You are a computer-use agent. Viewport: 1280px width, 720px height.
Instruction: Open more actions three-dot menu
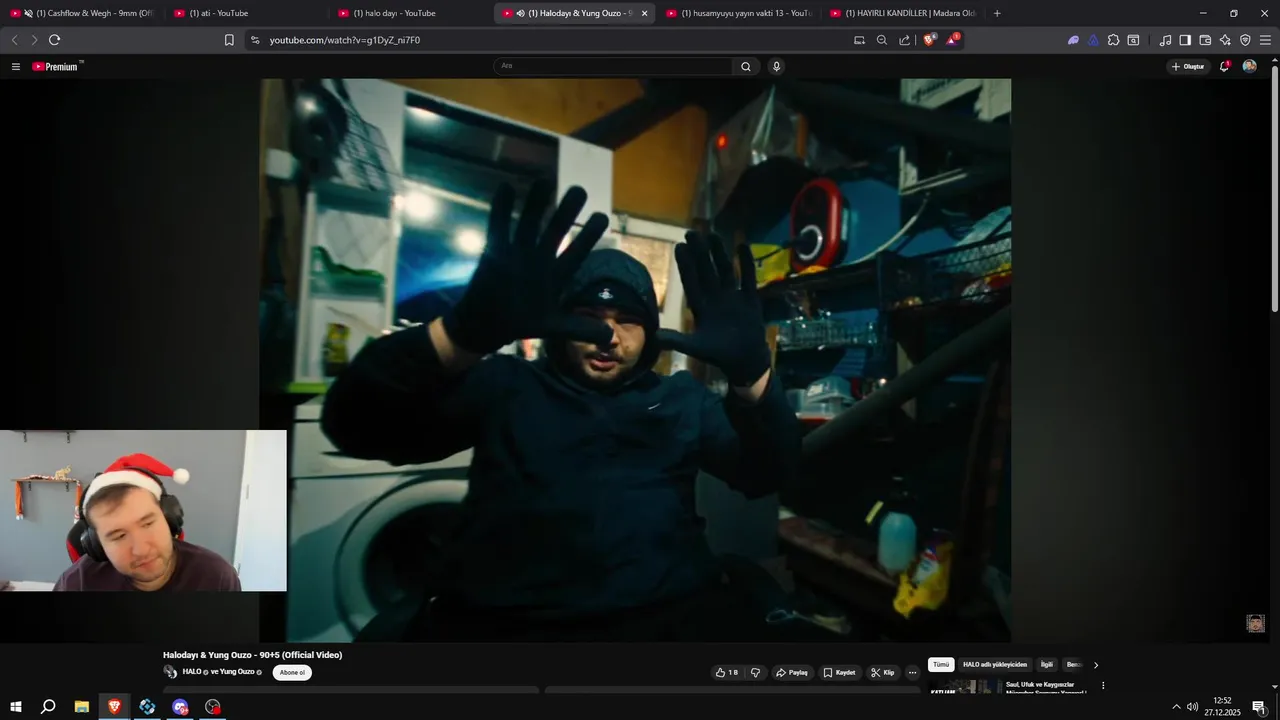pyautogui.click(x=912, y=673)
